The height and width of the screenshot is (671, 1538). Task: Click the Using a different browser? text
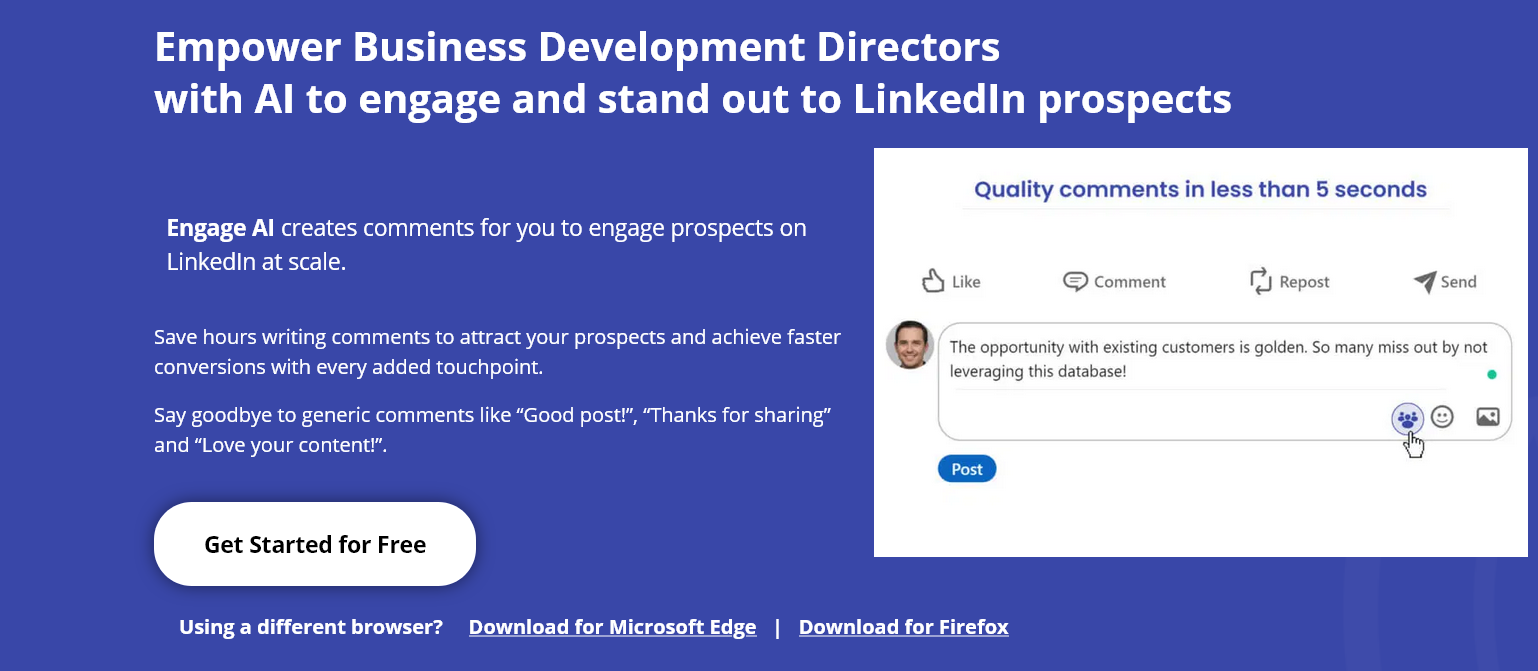[x=311, y=627]
